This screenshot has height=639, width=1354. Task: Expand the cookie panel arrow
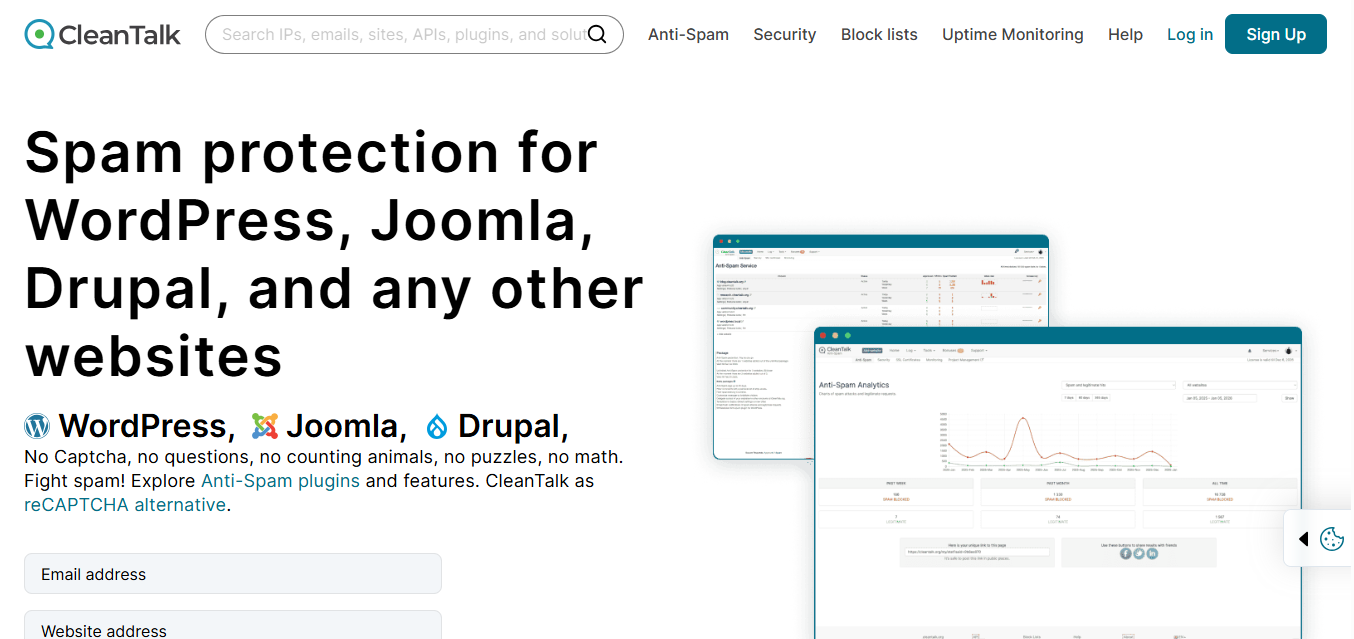point(1303,539)
